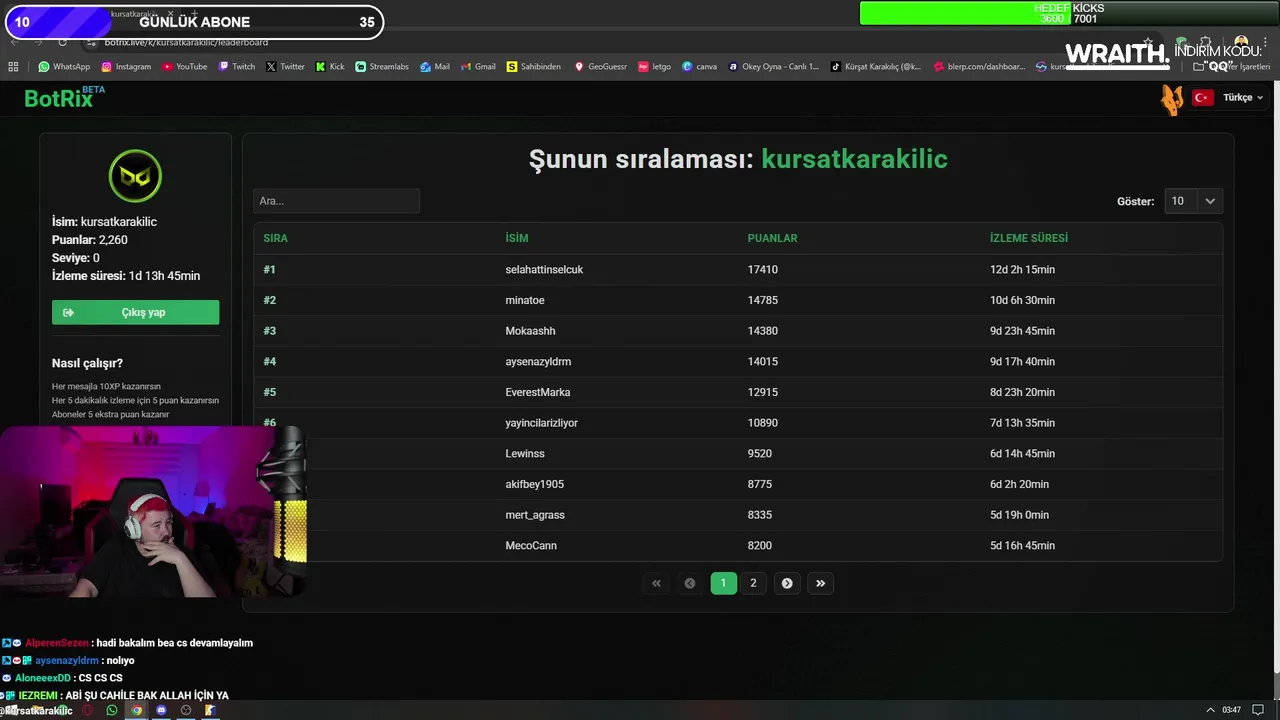Open the Twitter bookmark

click(x=285, y=67)
